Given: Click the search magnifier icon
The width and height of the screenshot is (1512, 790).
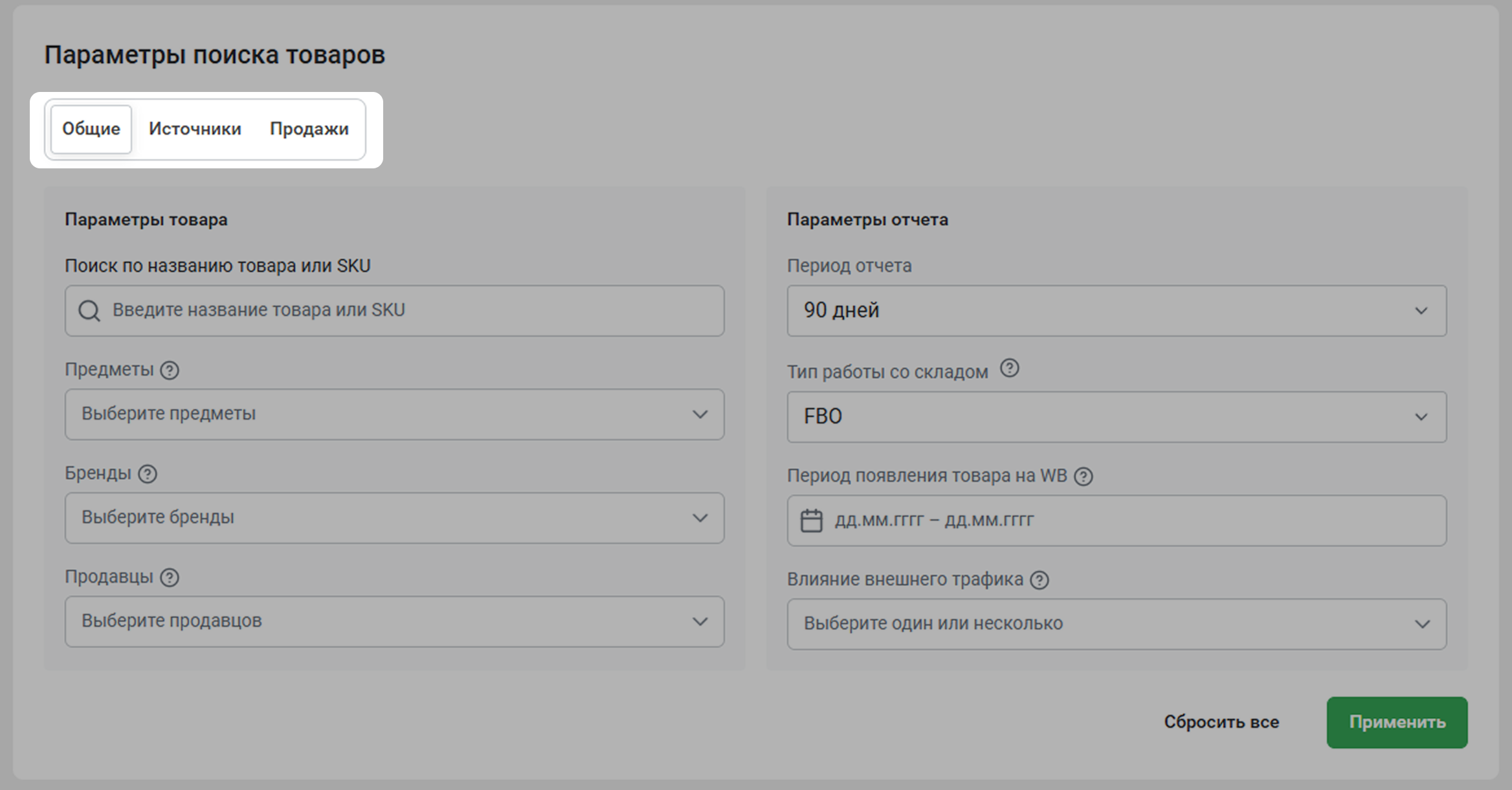Looking at the screenshot, I should (x=89, y=311).
